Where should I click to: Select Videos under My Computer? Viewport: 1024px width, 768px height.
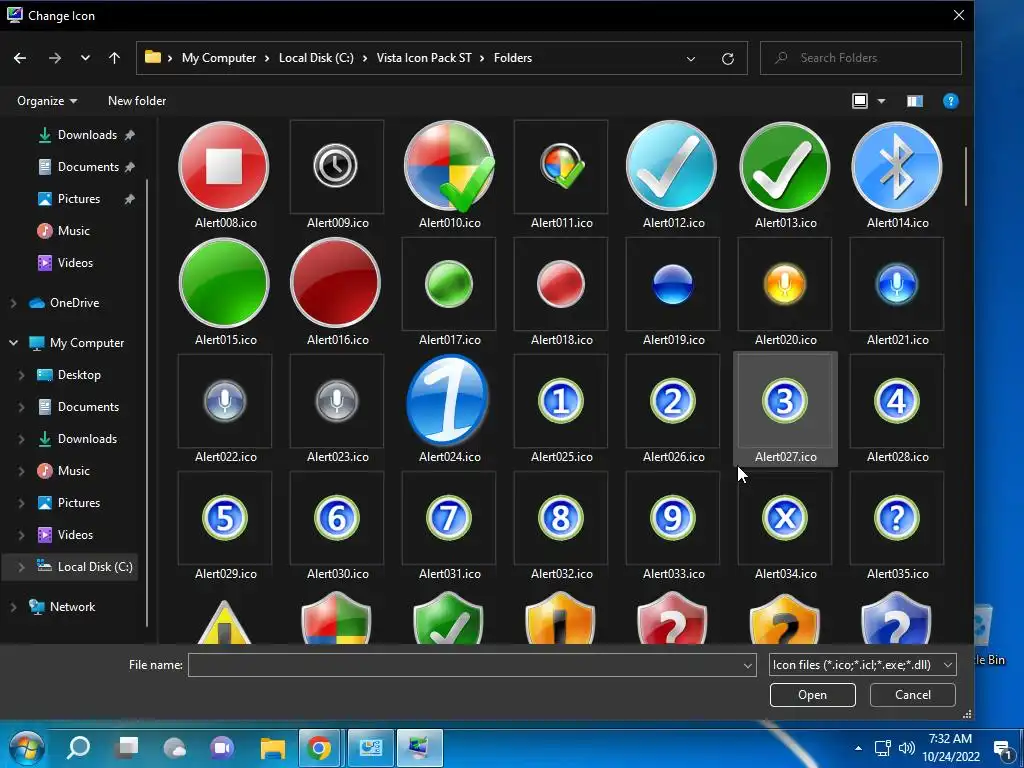[x=75, y=535]
